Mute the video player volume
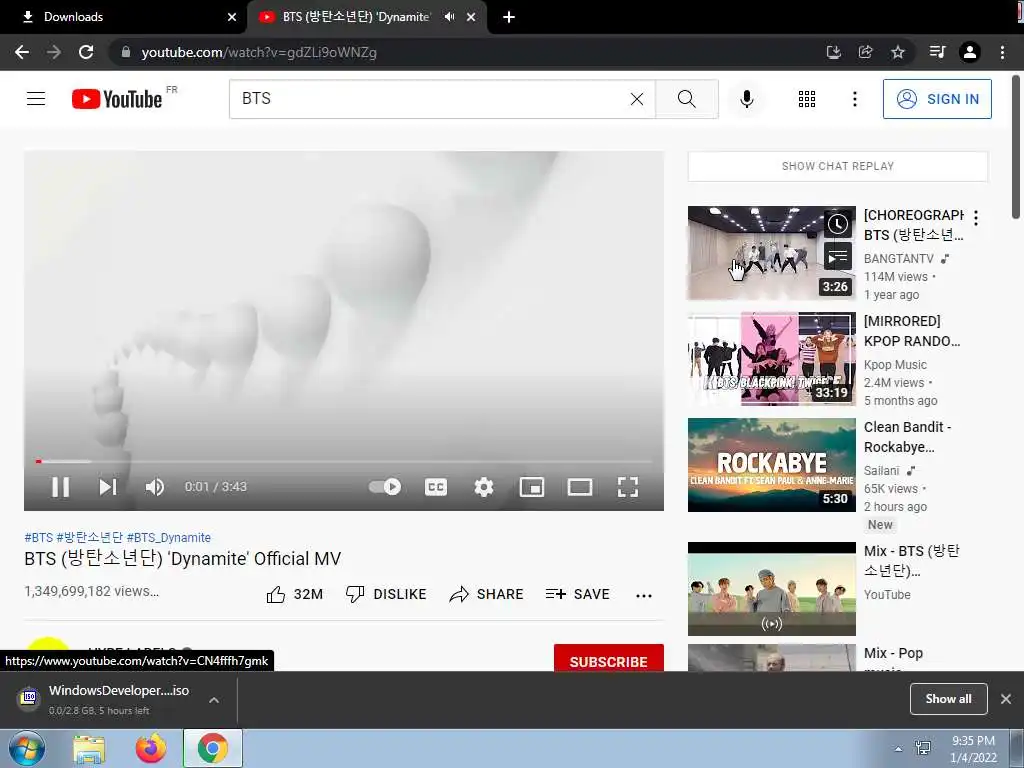The image size is (1024, 768). pos(155,487)
